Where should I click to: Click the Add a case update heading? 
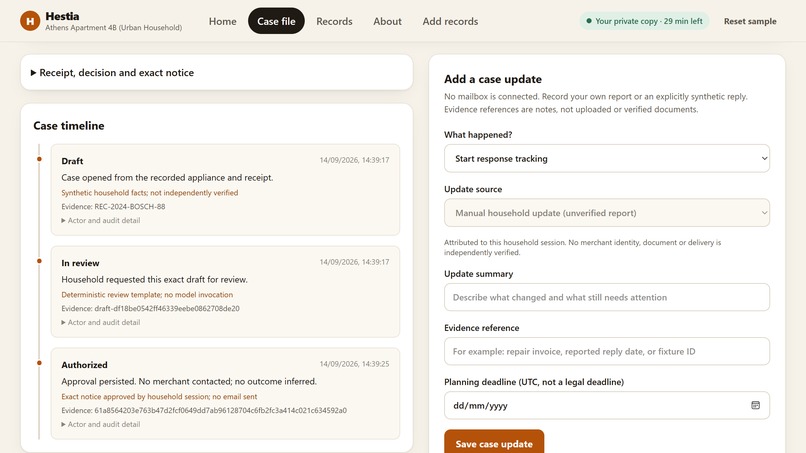493,79
